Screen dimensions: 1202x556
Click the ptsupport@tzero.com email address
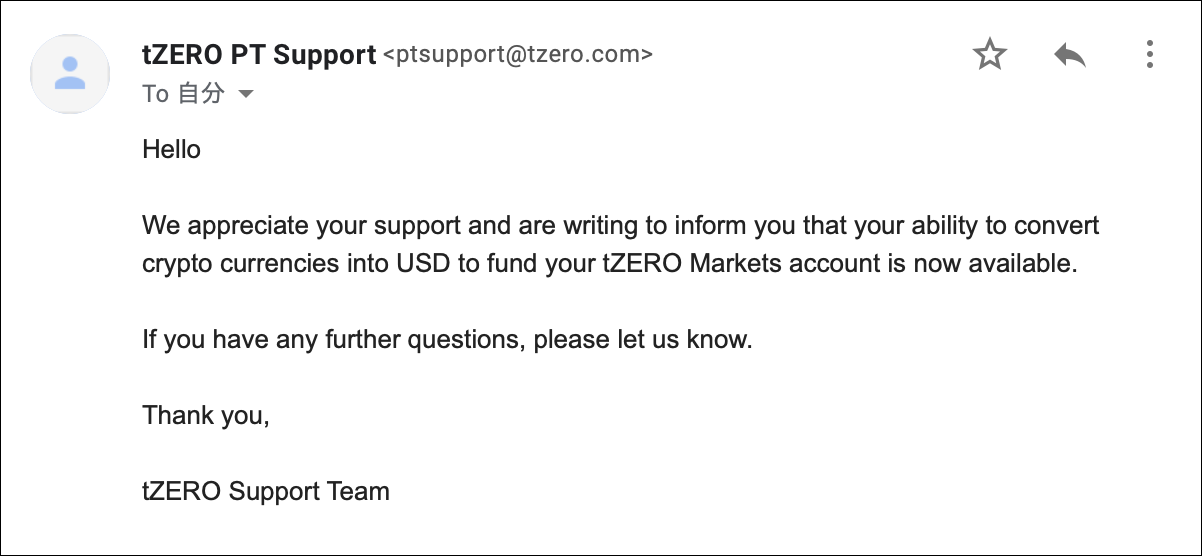click(518, 55)
